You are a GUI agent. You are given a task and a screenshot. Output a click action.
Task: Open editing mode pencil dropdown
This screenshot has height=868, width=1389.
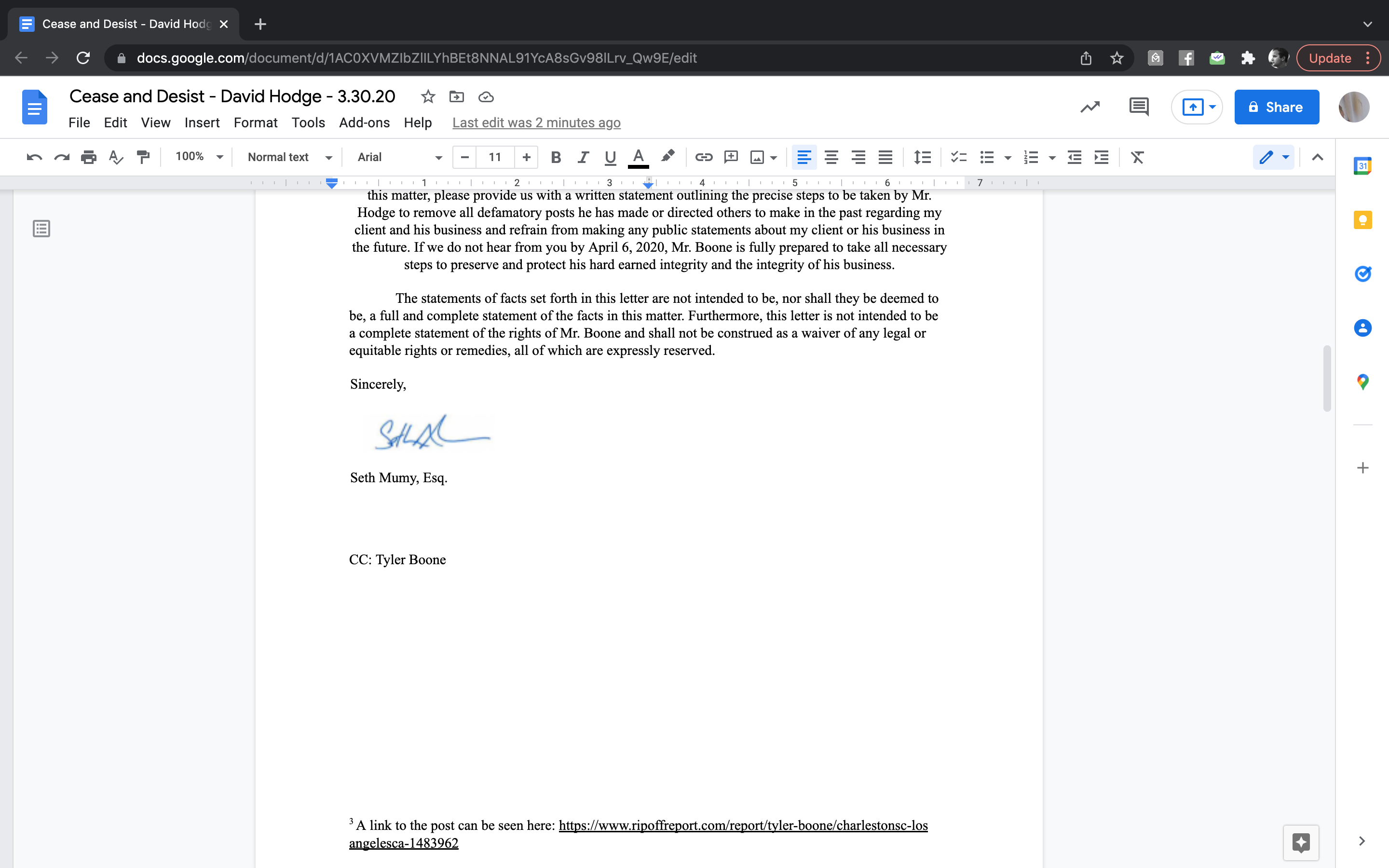point(1274,157)
